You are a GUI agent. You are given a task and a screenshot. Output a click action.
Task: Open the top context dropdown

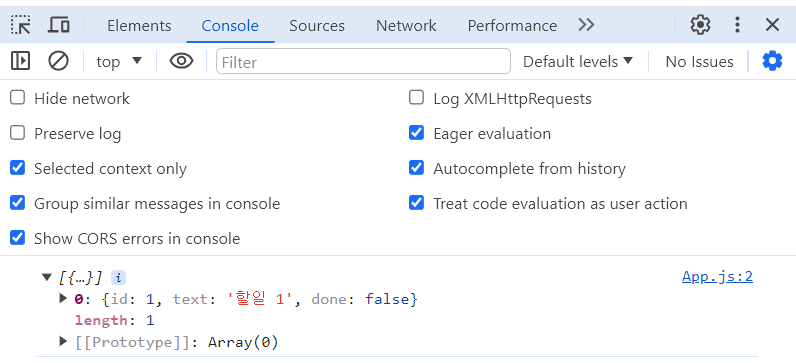(x=119, y=61)
